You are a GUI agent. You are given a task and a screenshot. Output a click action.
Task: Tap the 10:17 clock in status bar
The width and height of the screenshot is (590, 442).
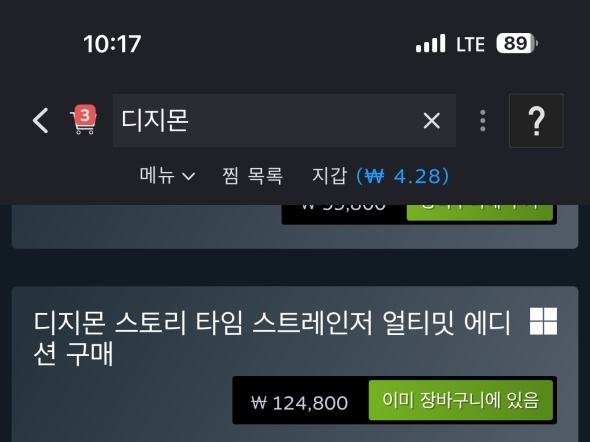tap(112, 44)
